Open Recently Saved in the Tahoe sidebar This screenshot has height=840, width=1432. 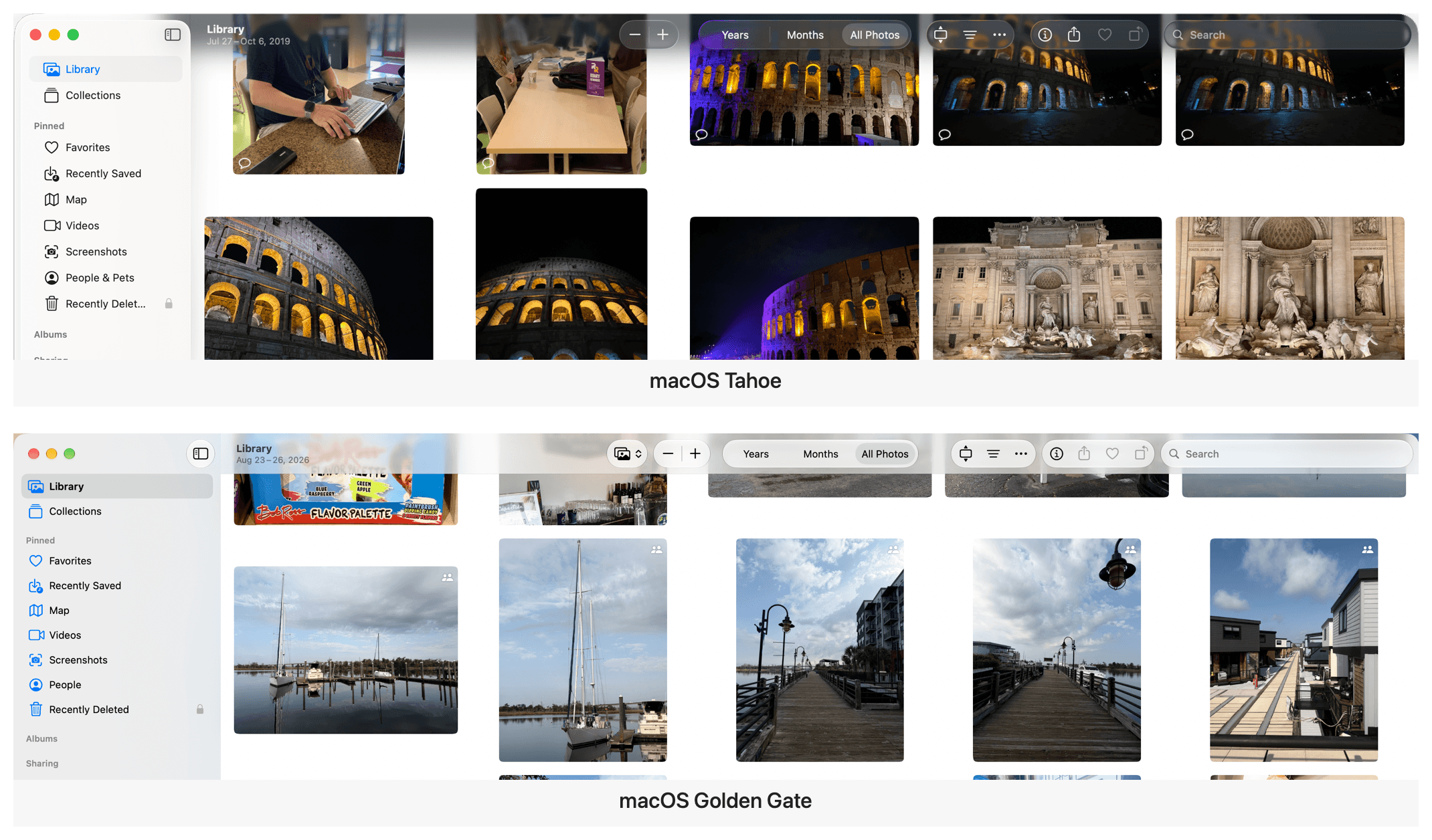(106, 174)
